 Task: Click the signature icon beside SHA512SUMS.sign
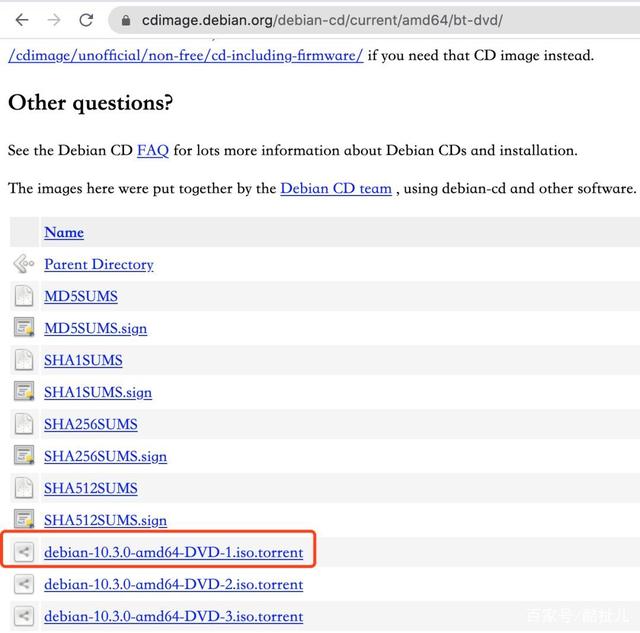click(x=24, y=520)
